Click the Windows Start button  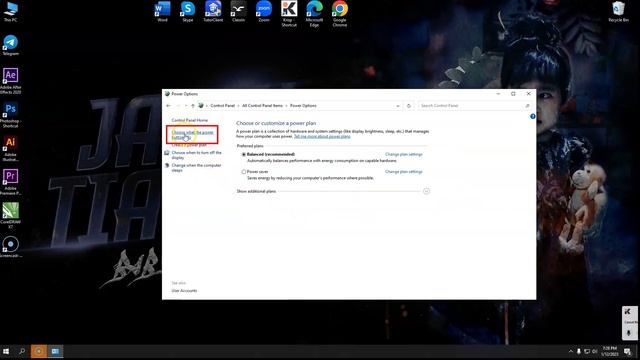click(x=6, y=351)
